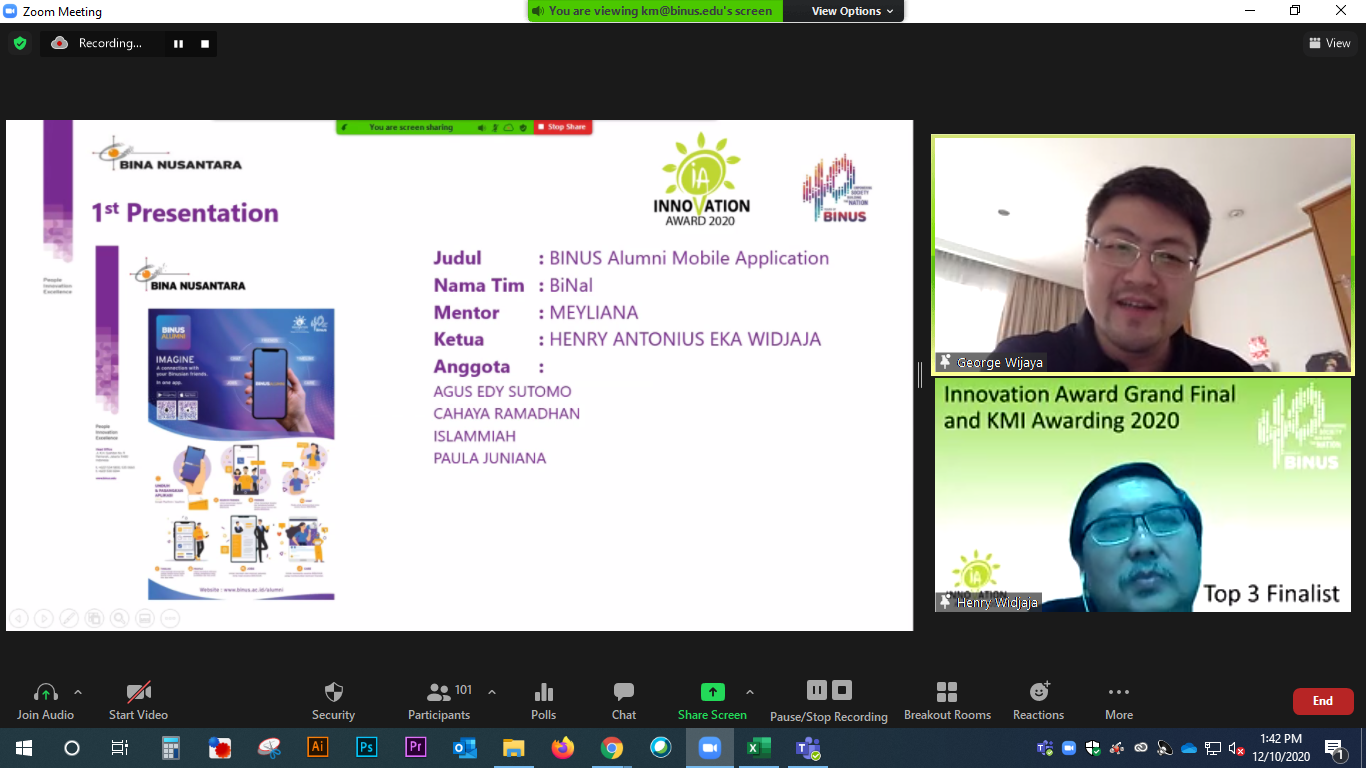Image resolution: width=1366 pixels, height=768 pixels.
Task: Click the pin icon next to George Wijaya
Action: (945, 362)
